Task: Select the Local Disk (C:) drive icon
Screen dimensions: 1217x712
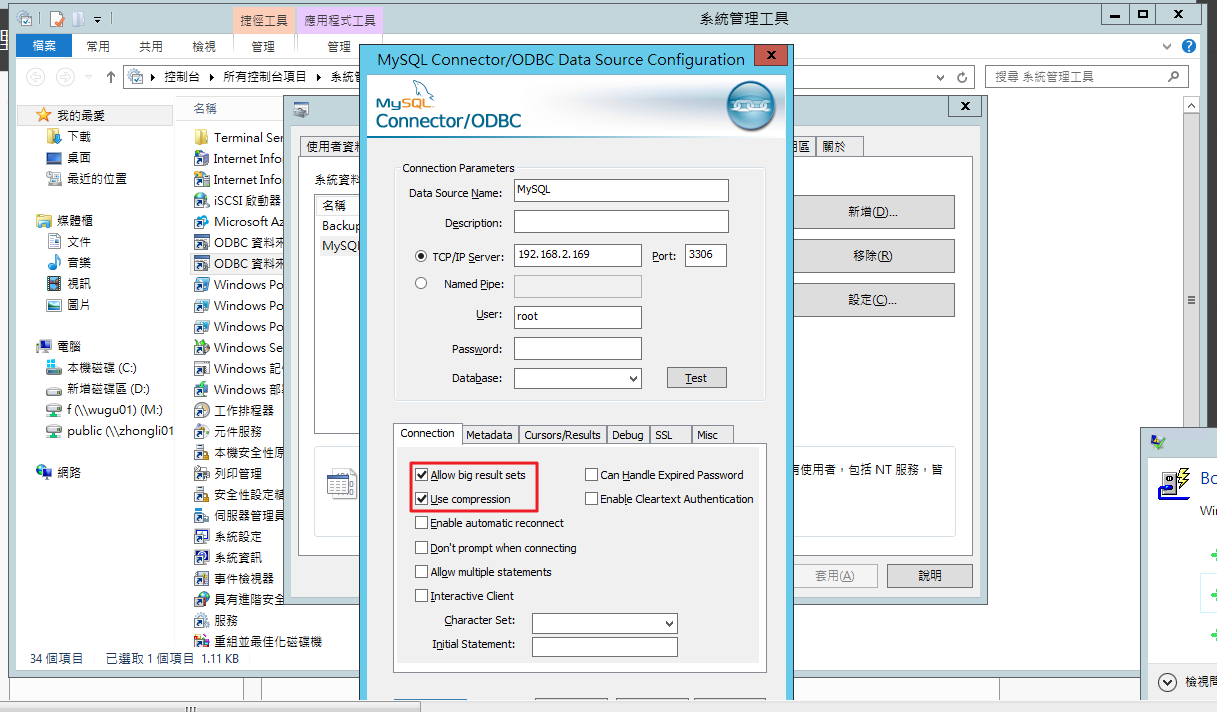Action: [54, 368]
